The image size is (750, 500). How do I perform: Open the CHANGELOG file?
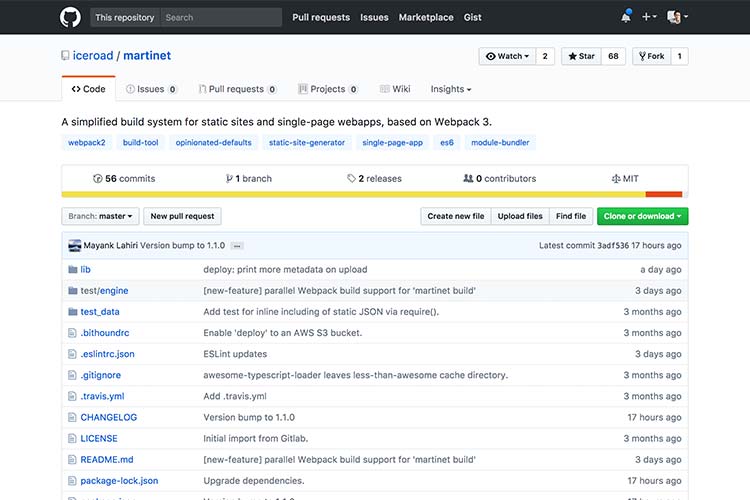tap(109, 417)
